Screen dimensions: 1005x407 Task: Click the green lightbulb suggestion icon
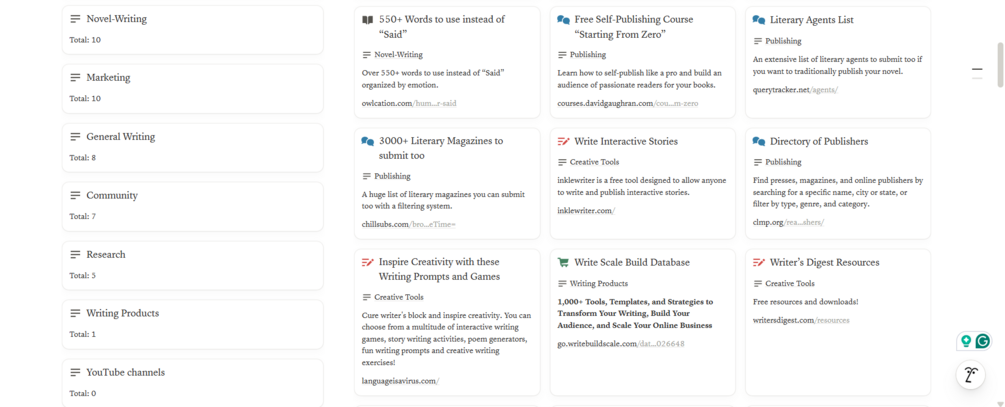[966, 342]
